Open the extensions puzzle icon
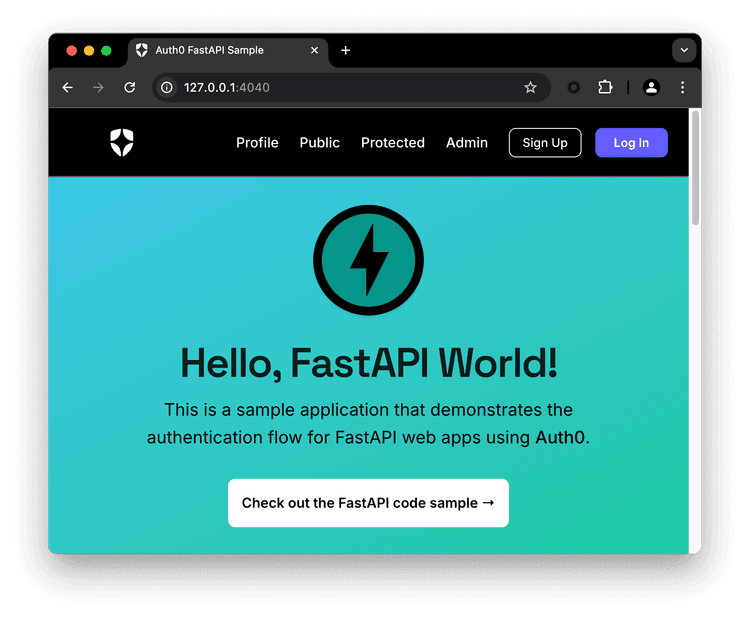Viewport: 750px width, 618px height. tap(605, 88)
